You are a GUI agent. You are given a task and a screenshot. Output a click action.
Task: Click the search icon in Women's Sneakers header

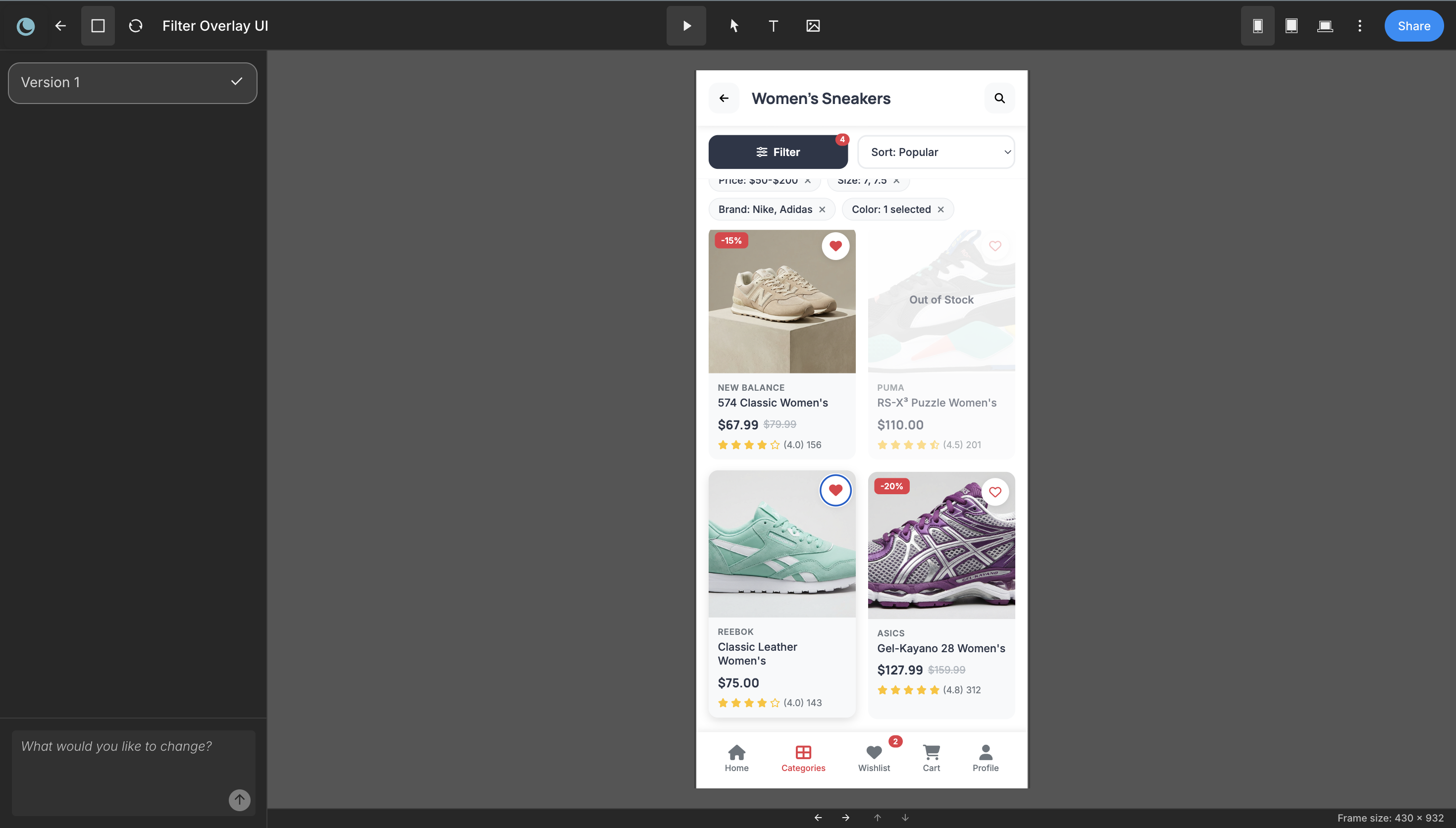pyautogui.click(x=999, y=99)
